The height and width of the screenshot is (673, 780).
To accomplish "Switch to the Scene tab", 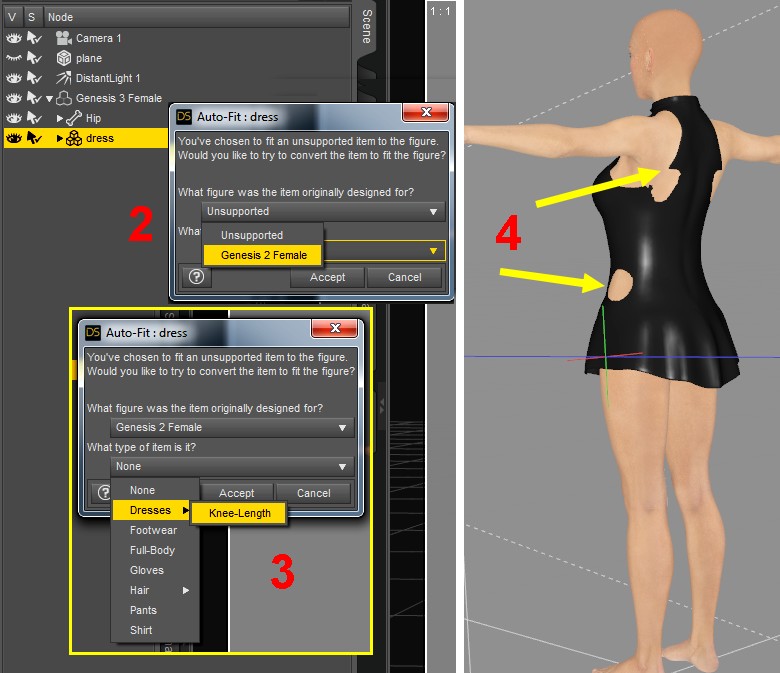I will (367, 26).
